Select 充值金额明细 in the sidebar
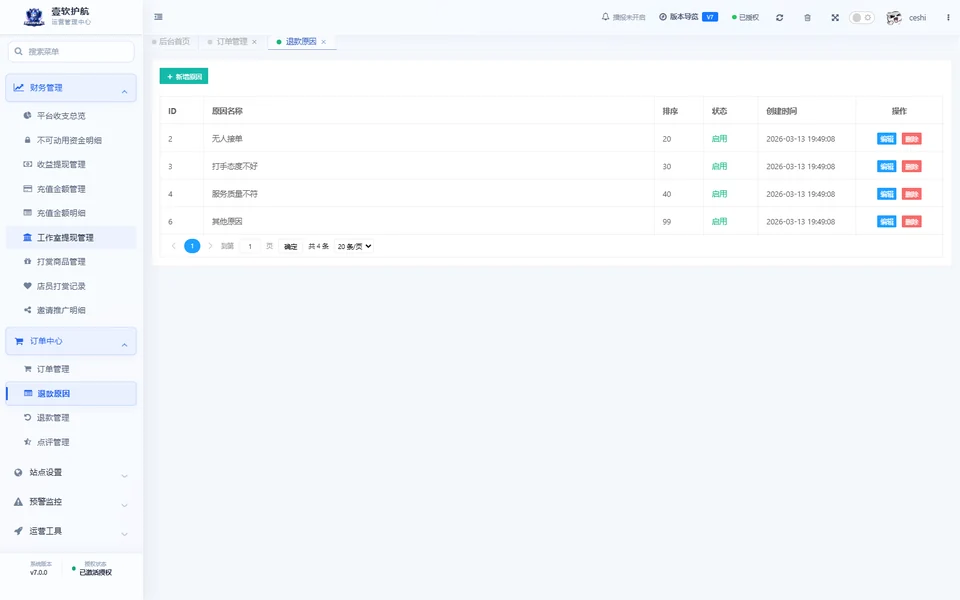This screenshot has height=600, width=960. (71, 213)
